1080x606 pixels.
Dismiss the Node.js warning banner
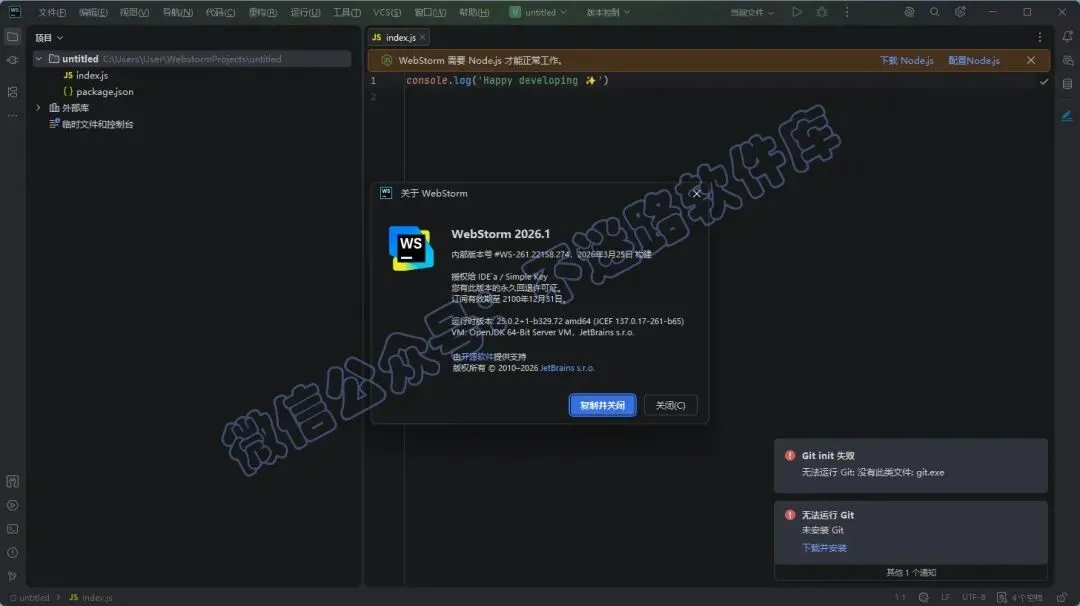pyautogui.click(x=1030, y=60)
